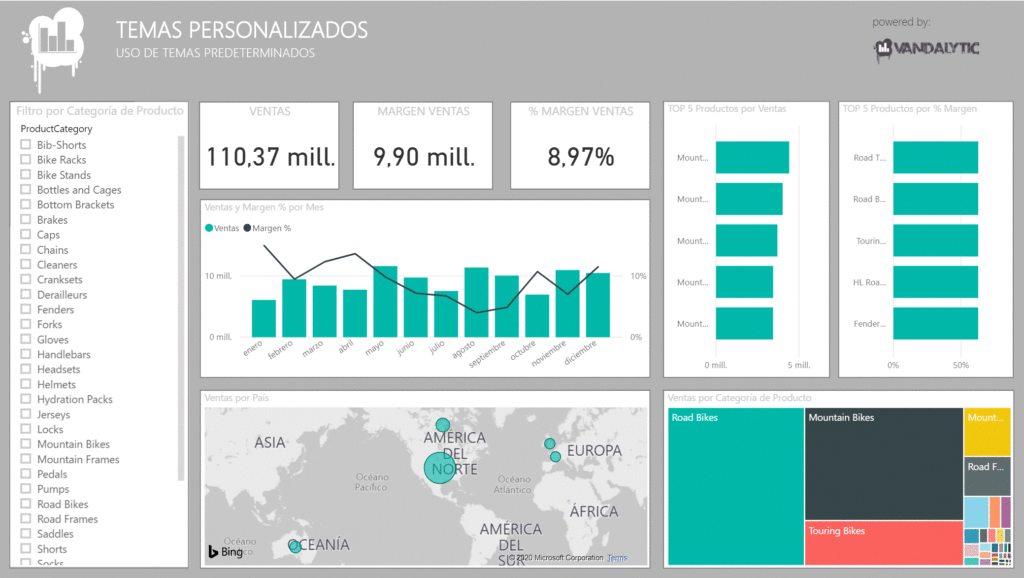Check the Caps filter box
The height and width of the screenshot is (578, 1024).
[25, 234]
